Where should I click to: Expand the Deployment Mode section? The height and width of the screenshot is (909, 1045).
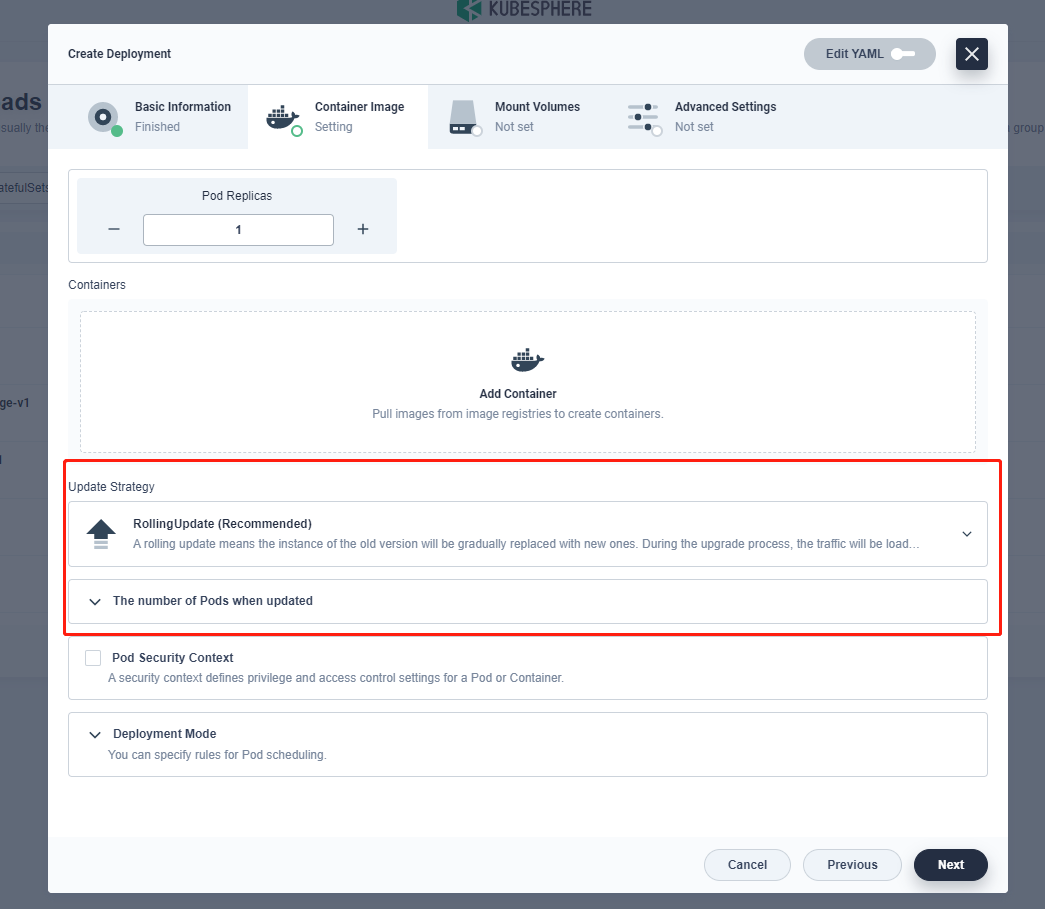coord(95,733)
